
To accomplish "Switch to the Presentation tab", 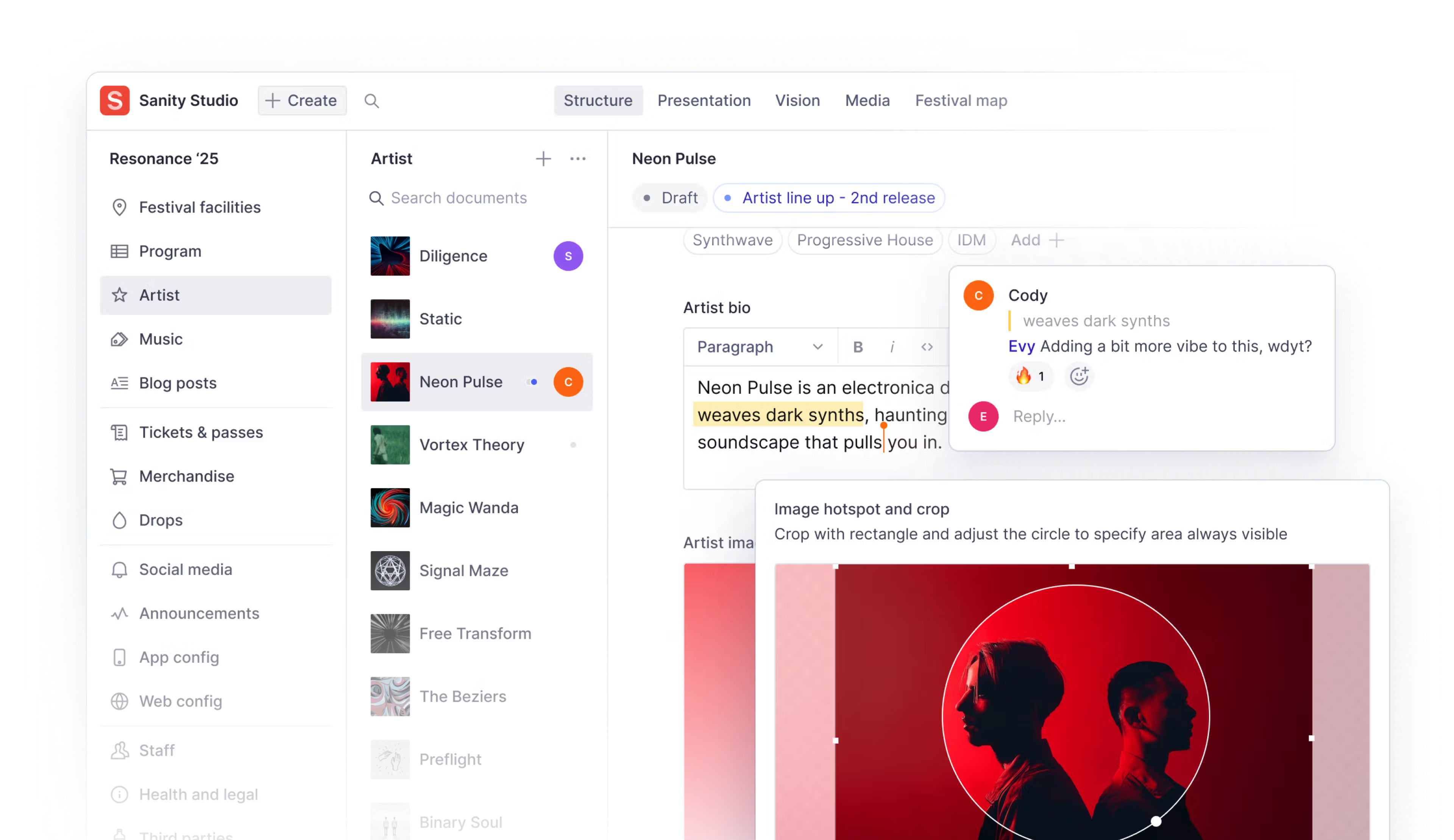I will pyautogui.click(x=704, y=101).
